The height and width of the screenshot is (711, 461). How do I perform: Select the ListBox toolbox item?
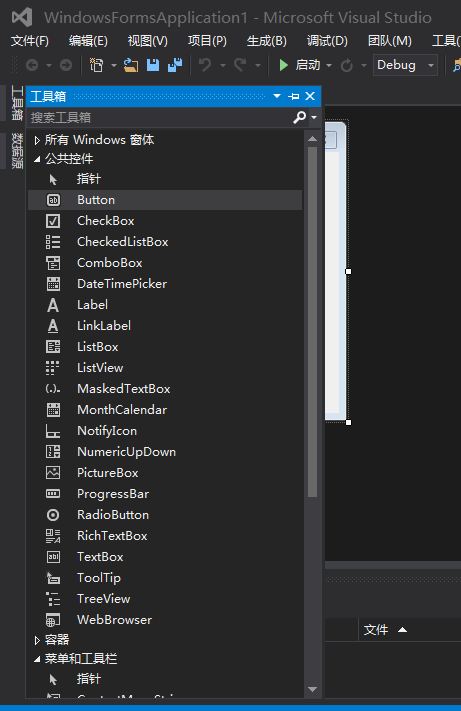[x=165, y=347]
